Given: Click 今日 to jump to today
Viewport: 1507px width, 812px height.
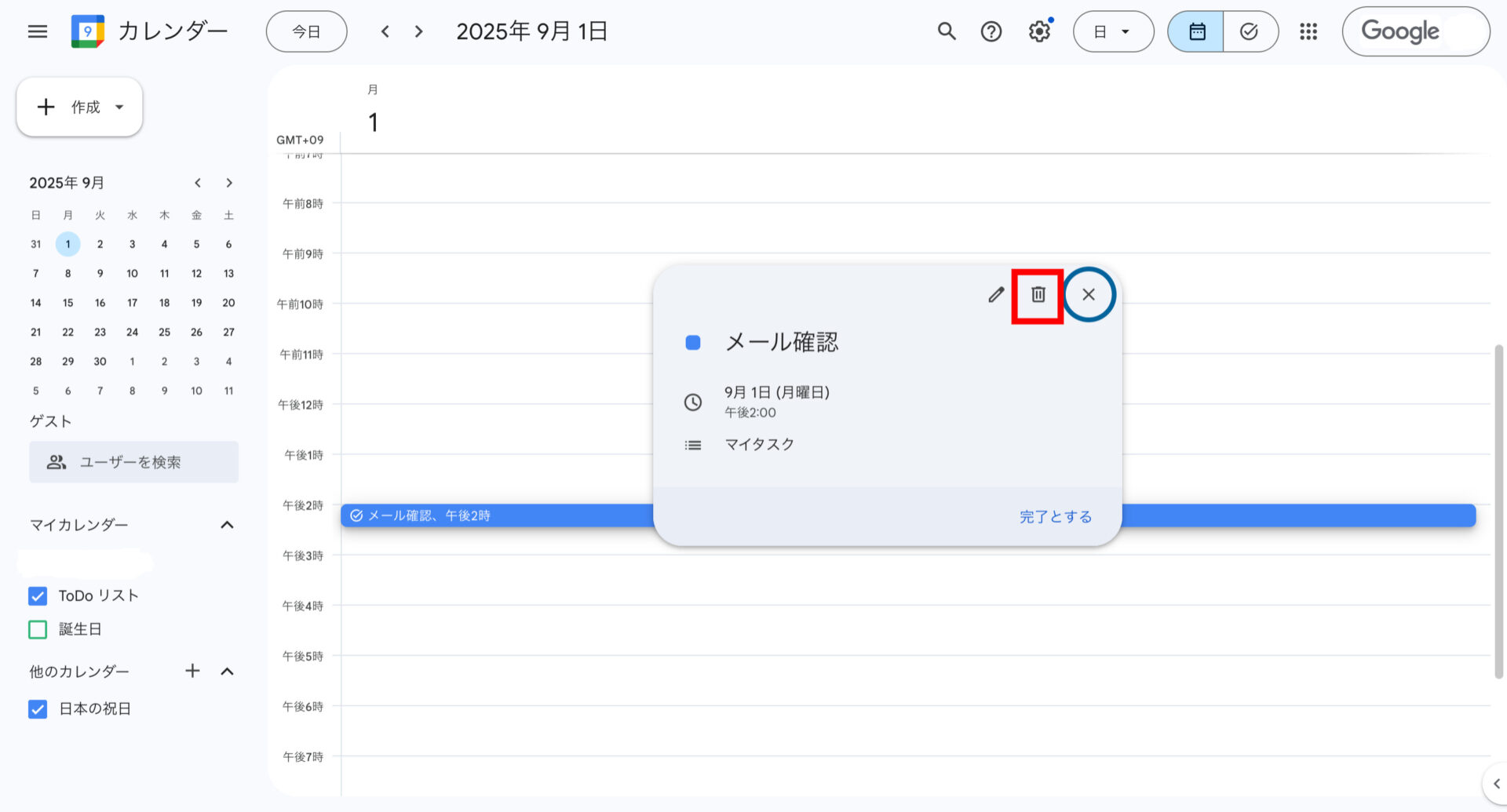Looking at the screenshot, I should (x=306, y=31).
